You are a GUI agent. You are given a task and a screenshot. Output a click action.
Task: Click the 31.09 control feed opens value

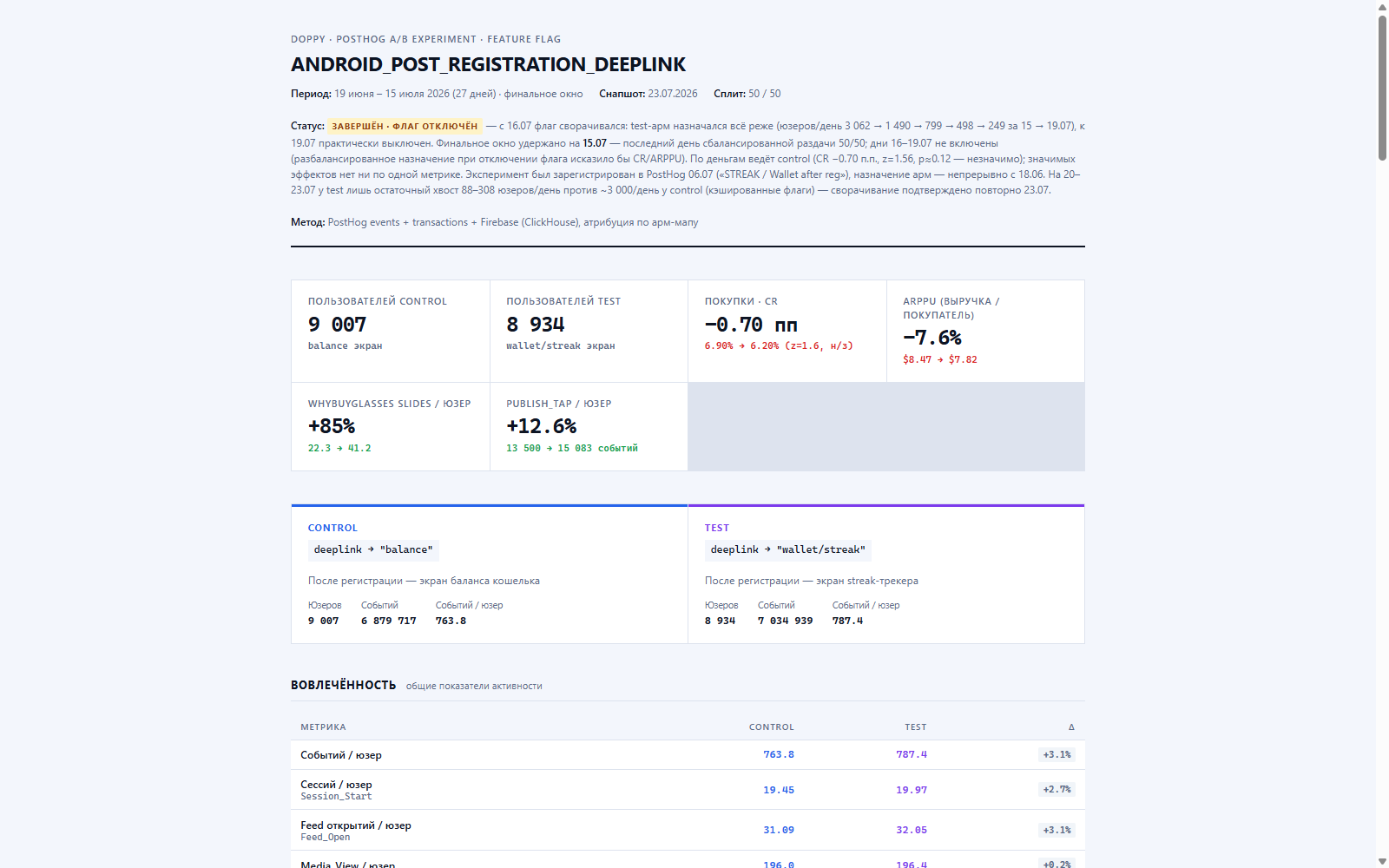pyautogui.click(x=779, y=830)
